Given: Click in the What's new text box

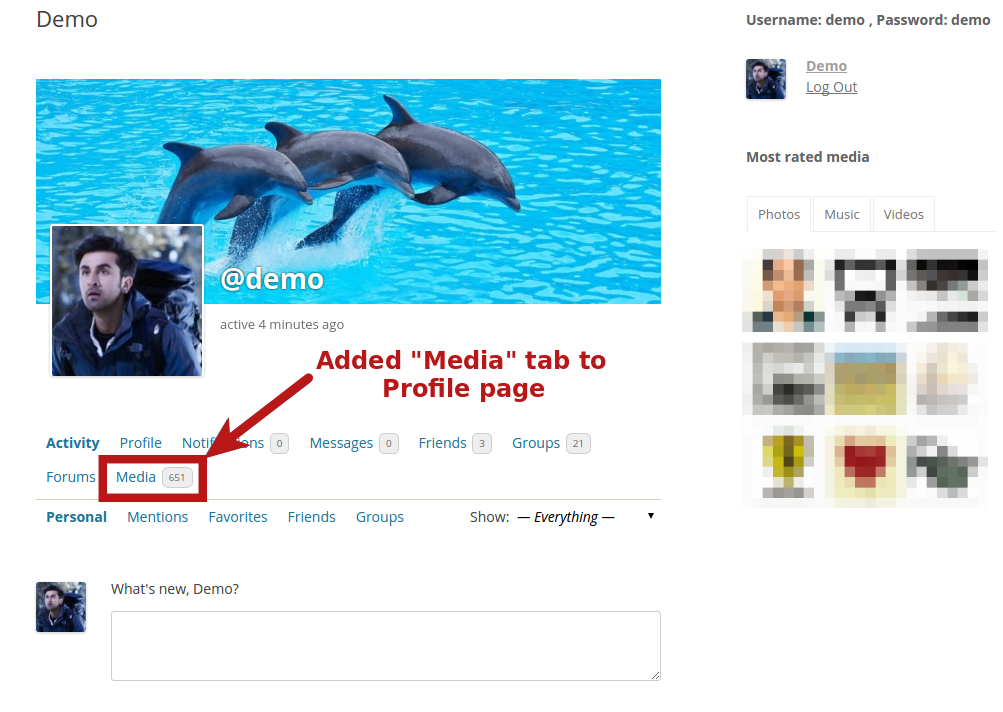Looking at the screenshot, I should tap(385, 646).
